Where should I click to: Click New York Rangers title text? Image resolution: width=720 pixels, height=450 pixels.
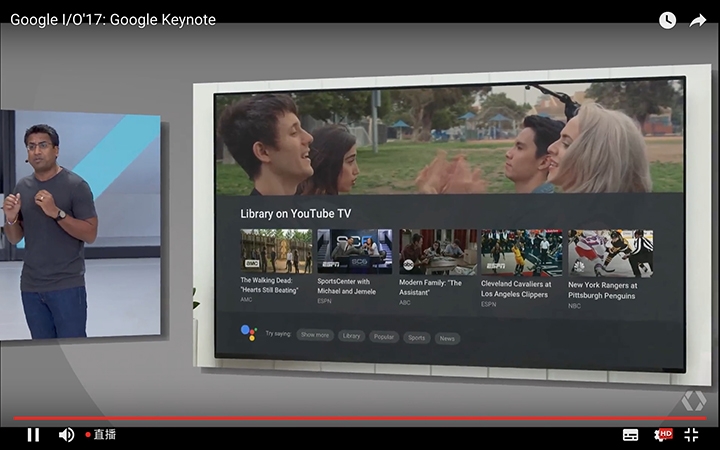click(x=602, y=290)
